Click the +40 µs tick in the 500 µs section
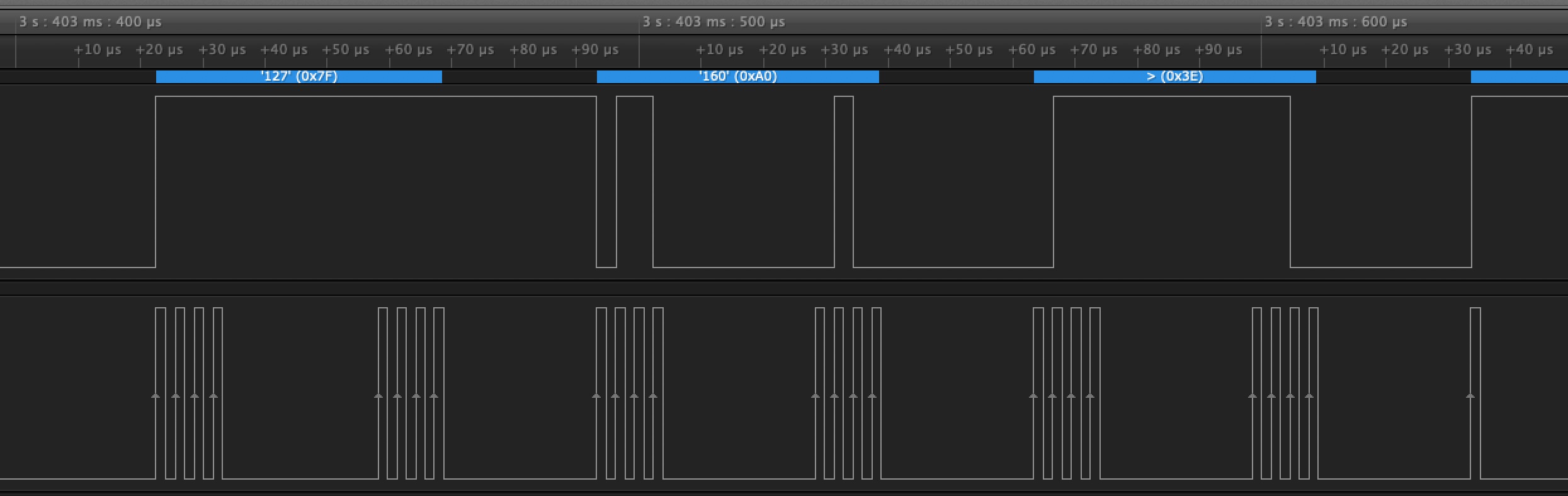 tap(907, 50)
